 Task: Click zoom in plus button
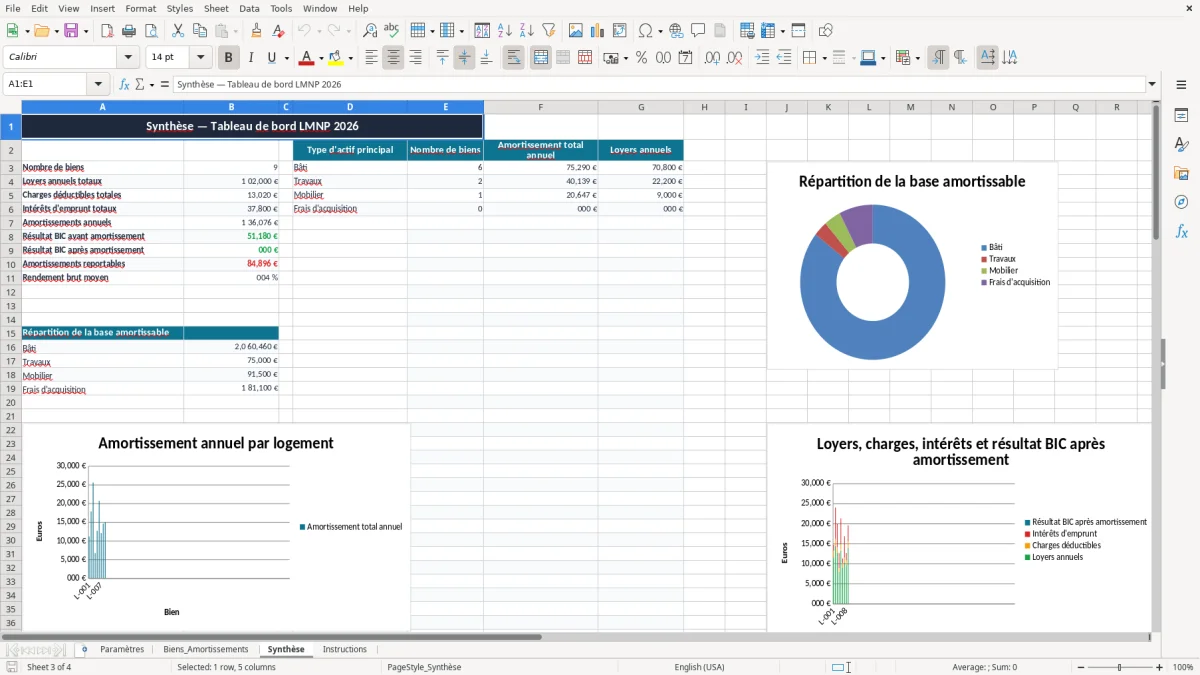click(x=1160, y=667)
